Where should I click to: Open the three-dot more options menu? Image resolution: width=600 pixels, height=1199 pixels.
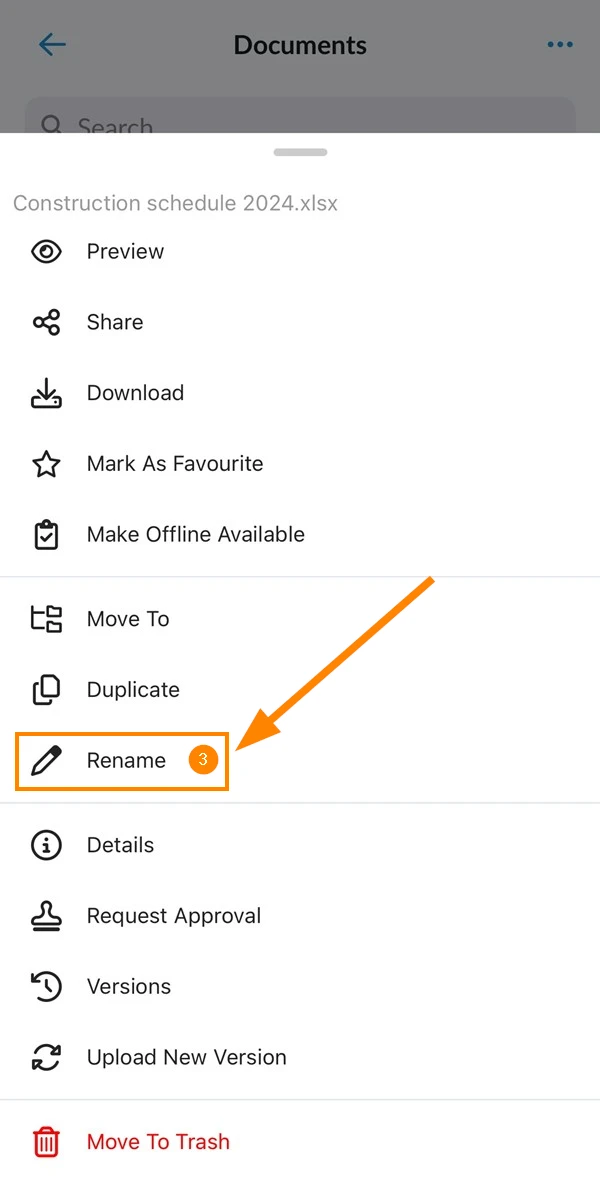pos(559,45)
